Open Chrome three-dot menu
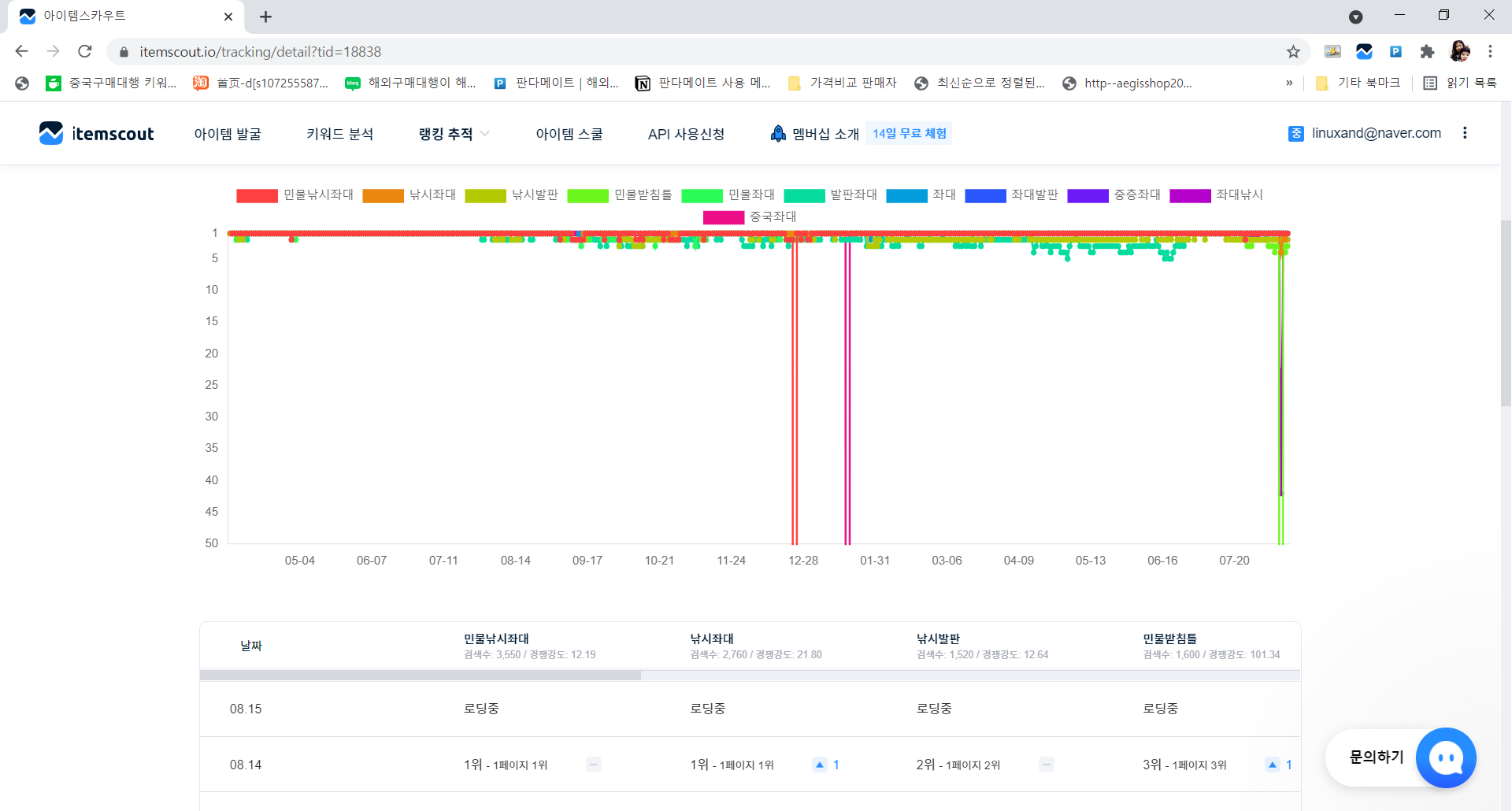This screenshot has width=1512, height=811. tap(1490, 52)
